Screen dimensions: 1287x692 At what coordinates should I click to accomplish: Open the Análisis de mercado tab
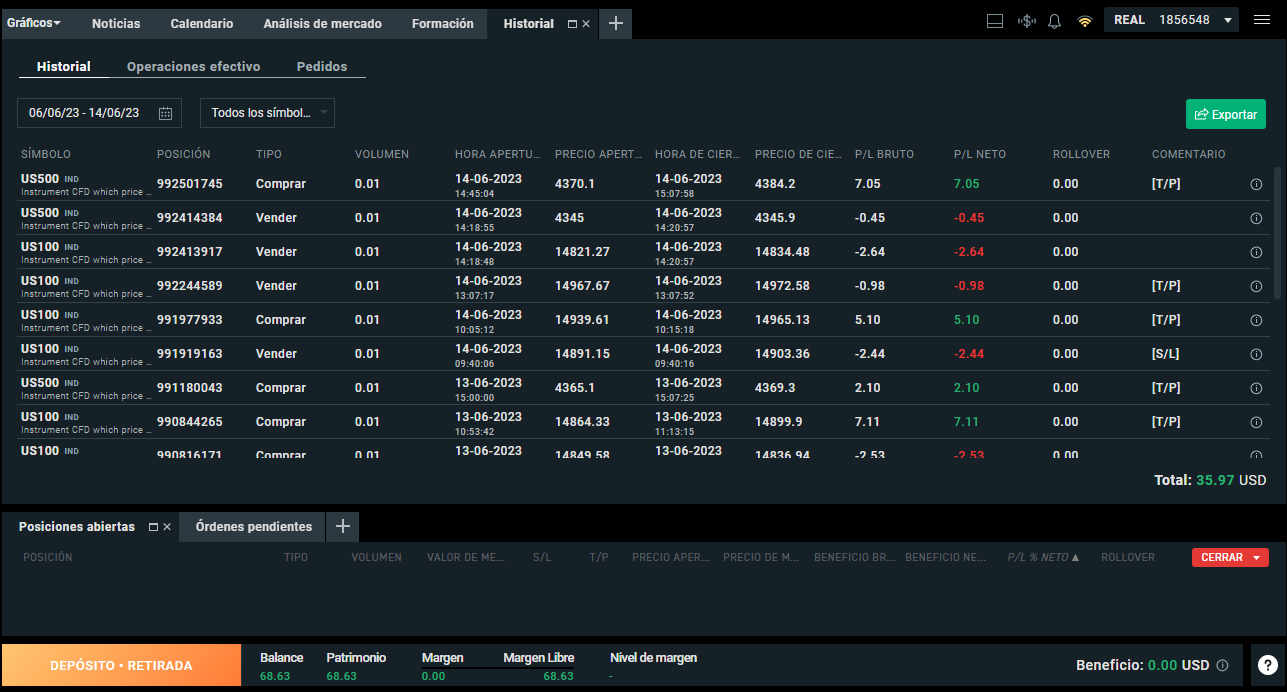click(323, 23)
